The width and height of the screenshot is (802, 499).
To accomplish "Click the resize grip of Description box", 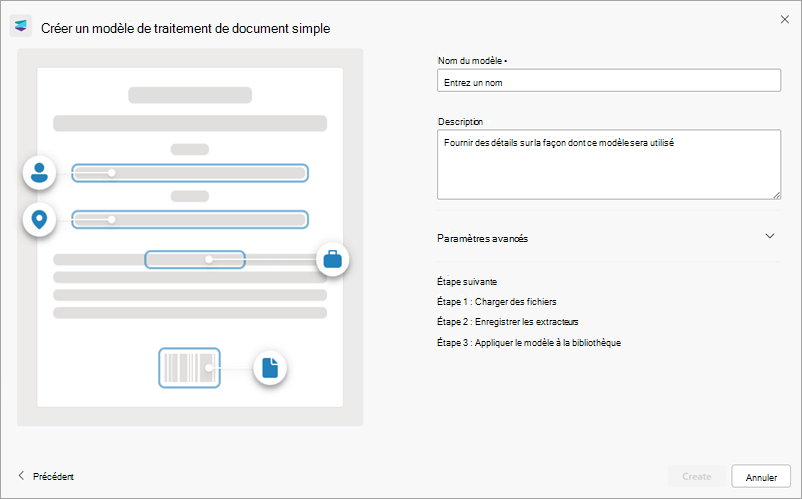I will pos(776,195).
